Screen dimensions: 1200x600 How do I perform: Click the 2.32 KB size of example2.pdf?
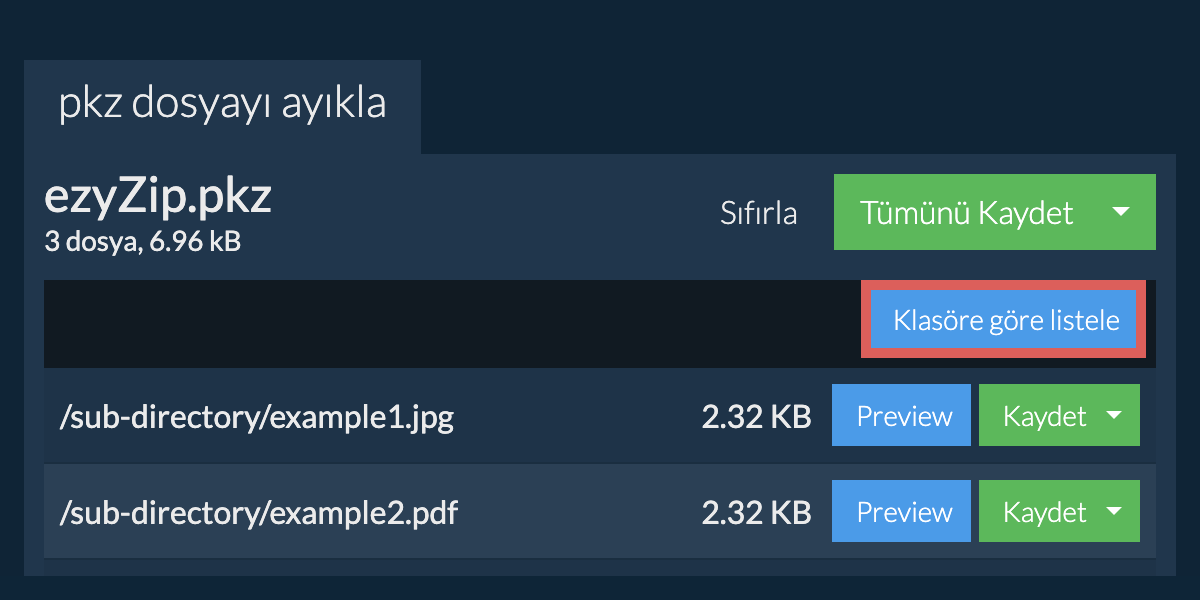pyautogui.click(x=756, y=513)
